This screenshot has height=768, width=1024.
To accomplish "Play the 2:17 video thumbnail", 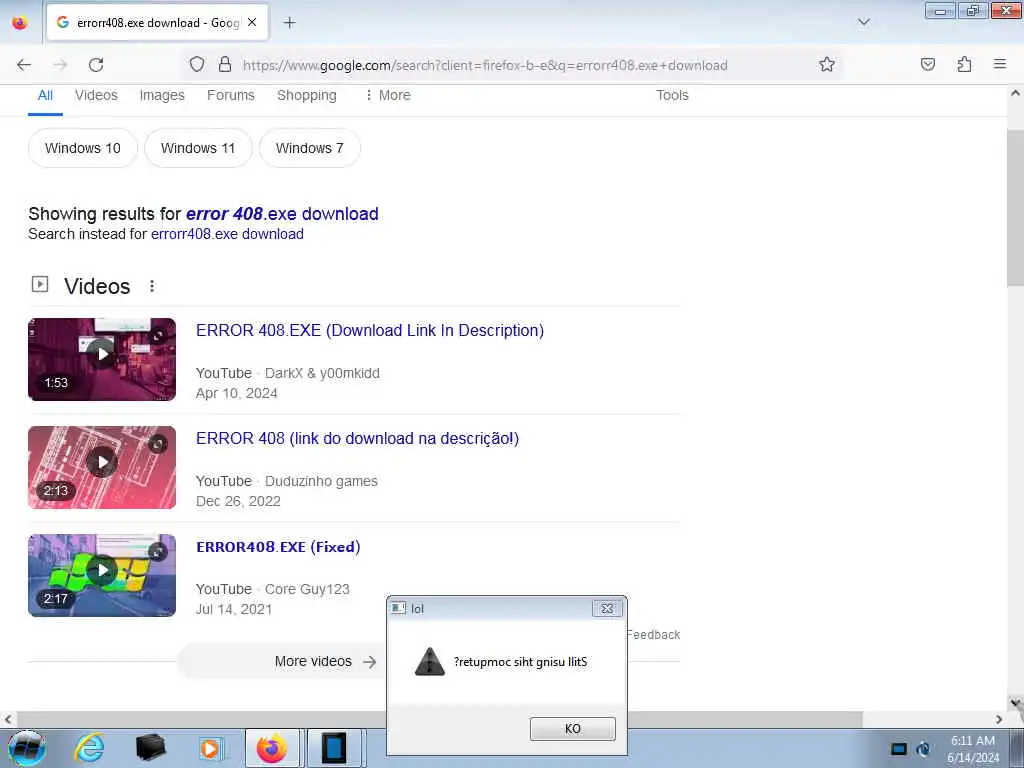I will pyautogui.click(x=102, y=575).
